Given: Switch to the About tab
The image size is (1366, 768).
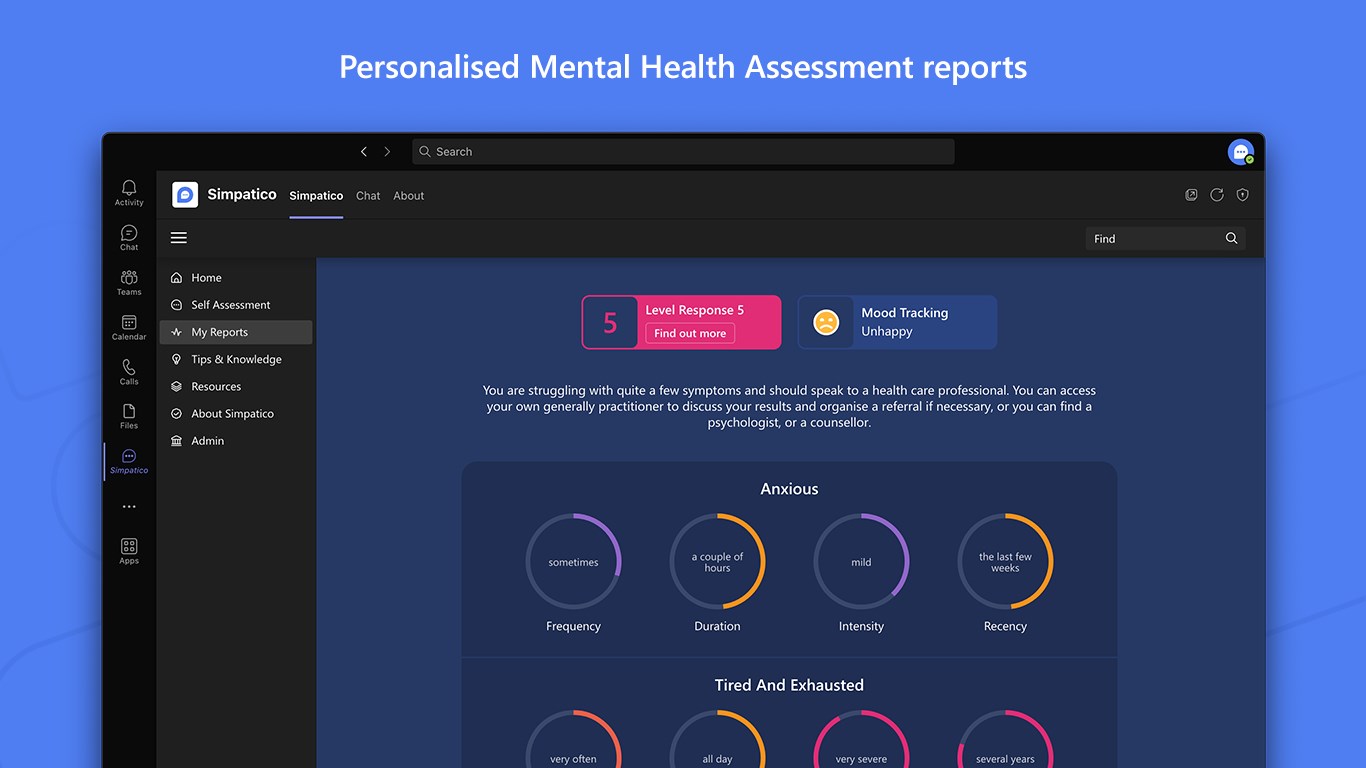Looking at the screenshot, I should (x=409, y=196).
